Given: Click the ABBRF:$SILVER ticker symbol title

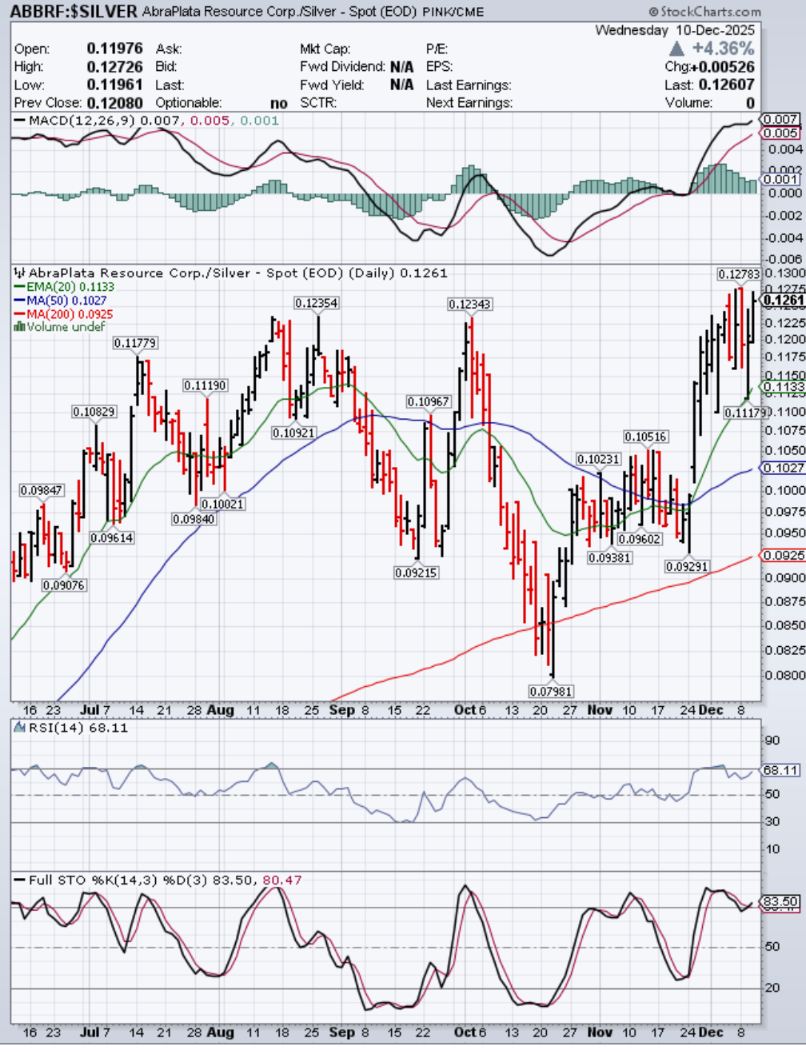Looking at the screenshot, I should [74, 11].
